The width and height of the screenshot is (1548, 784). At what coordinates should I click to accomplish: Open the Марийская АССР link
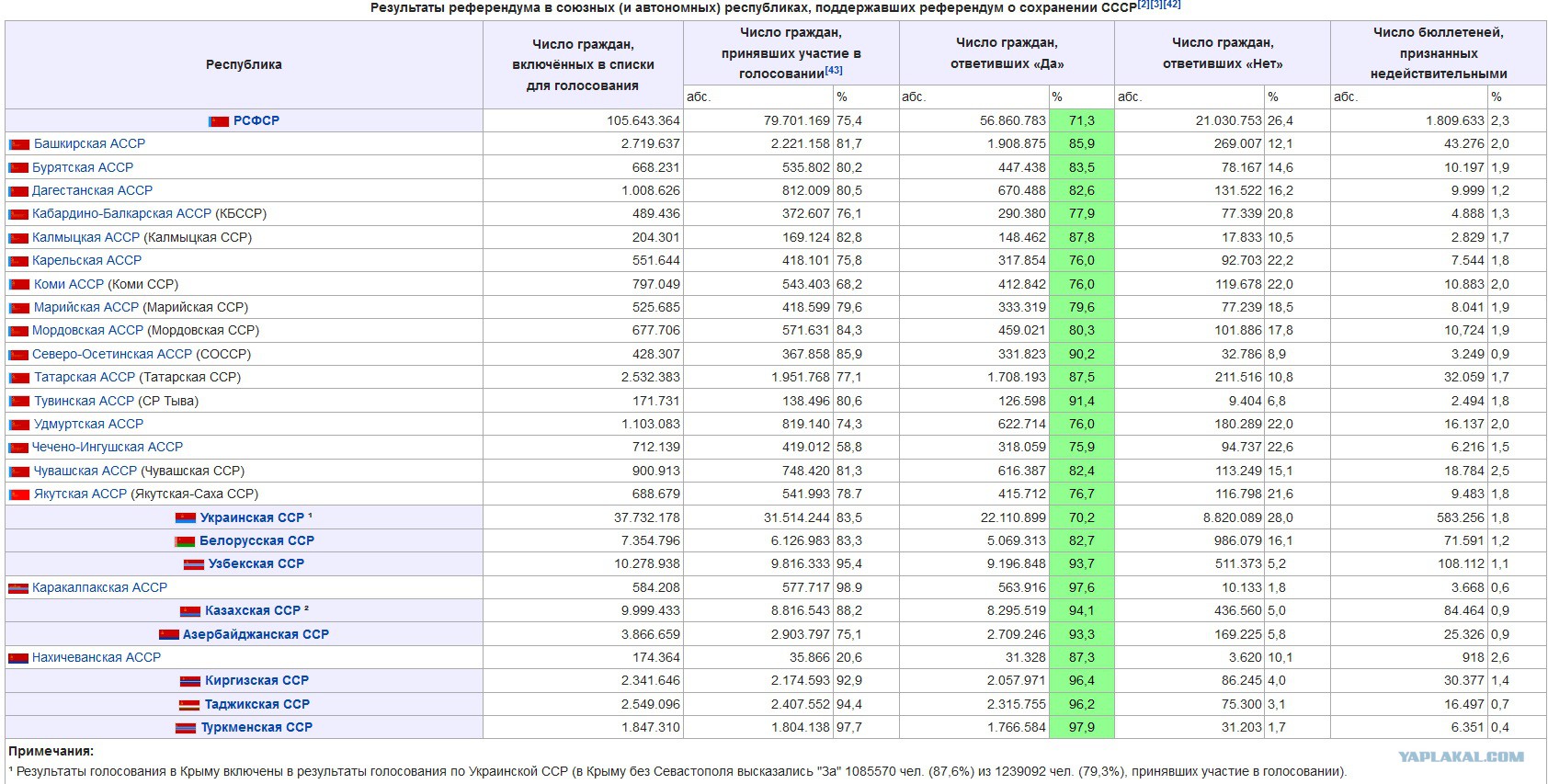click(86, 307)
